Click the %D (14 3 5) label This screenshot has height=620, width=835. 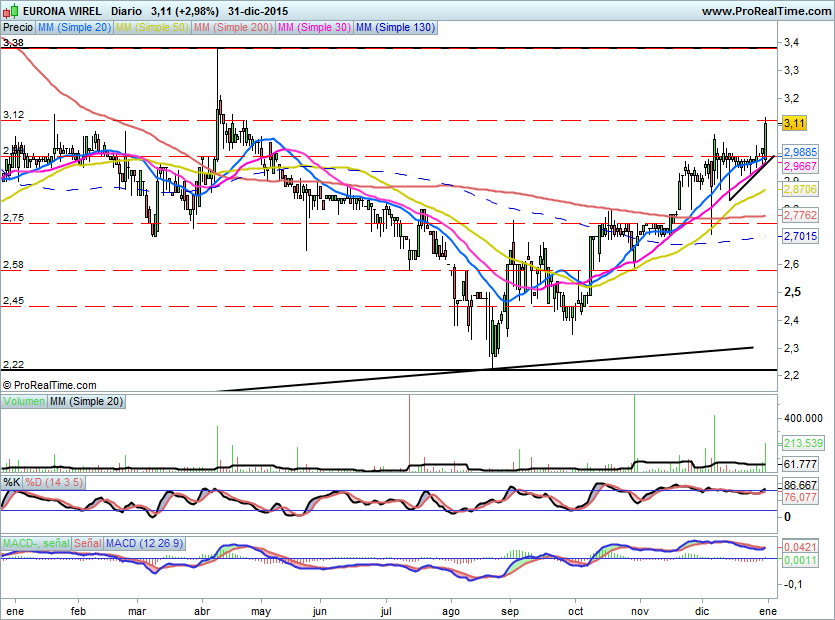(54, 482)
